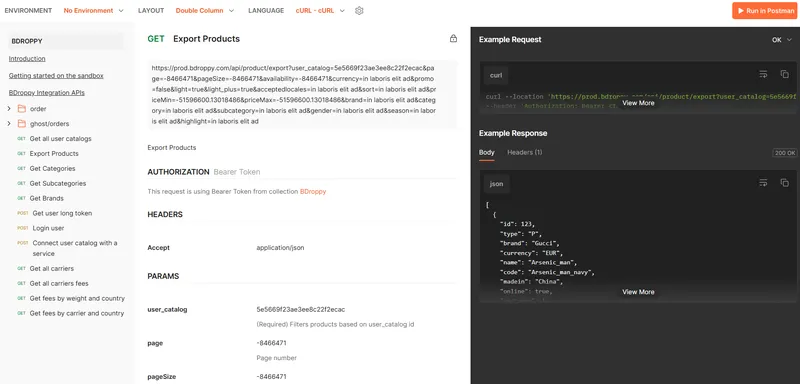Copy the json example response
Viewport: 800px width, 384px height.
(785, 183)
